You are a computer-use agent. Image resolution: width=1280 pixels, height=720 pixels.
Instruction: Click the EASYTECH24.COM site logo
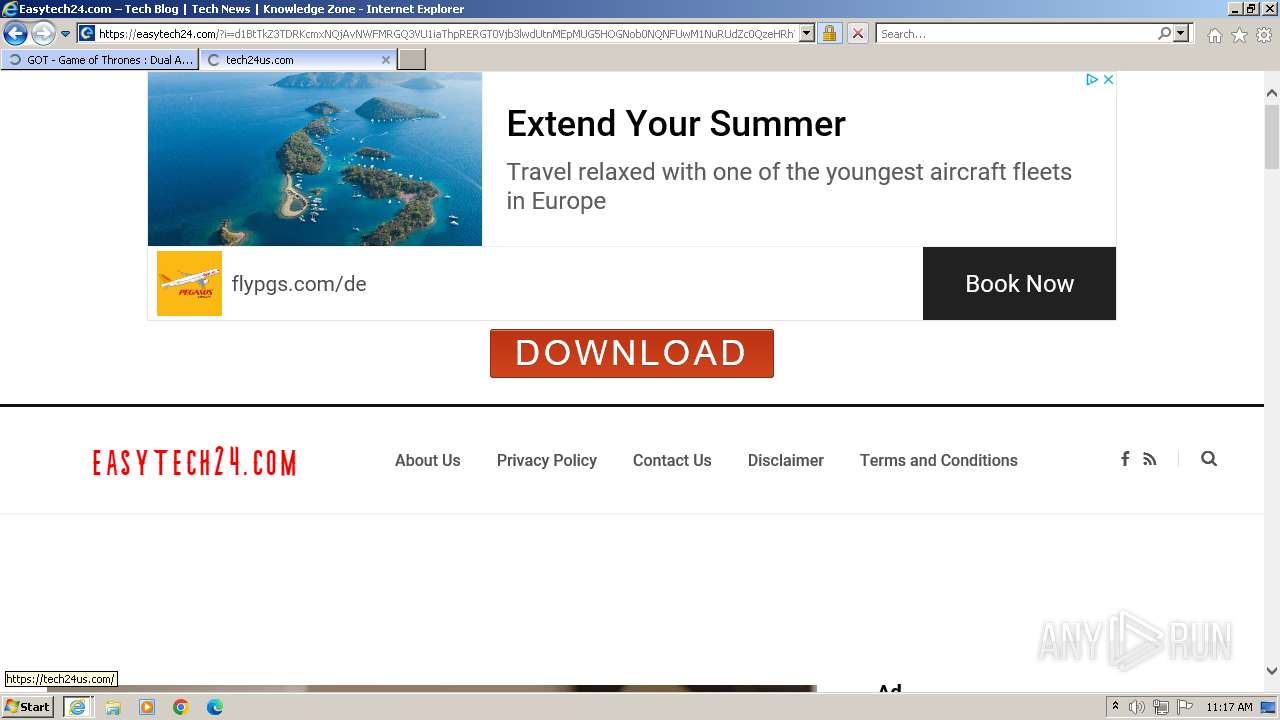(x=194, y=462)
